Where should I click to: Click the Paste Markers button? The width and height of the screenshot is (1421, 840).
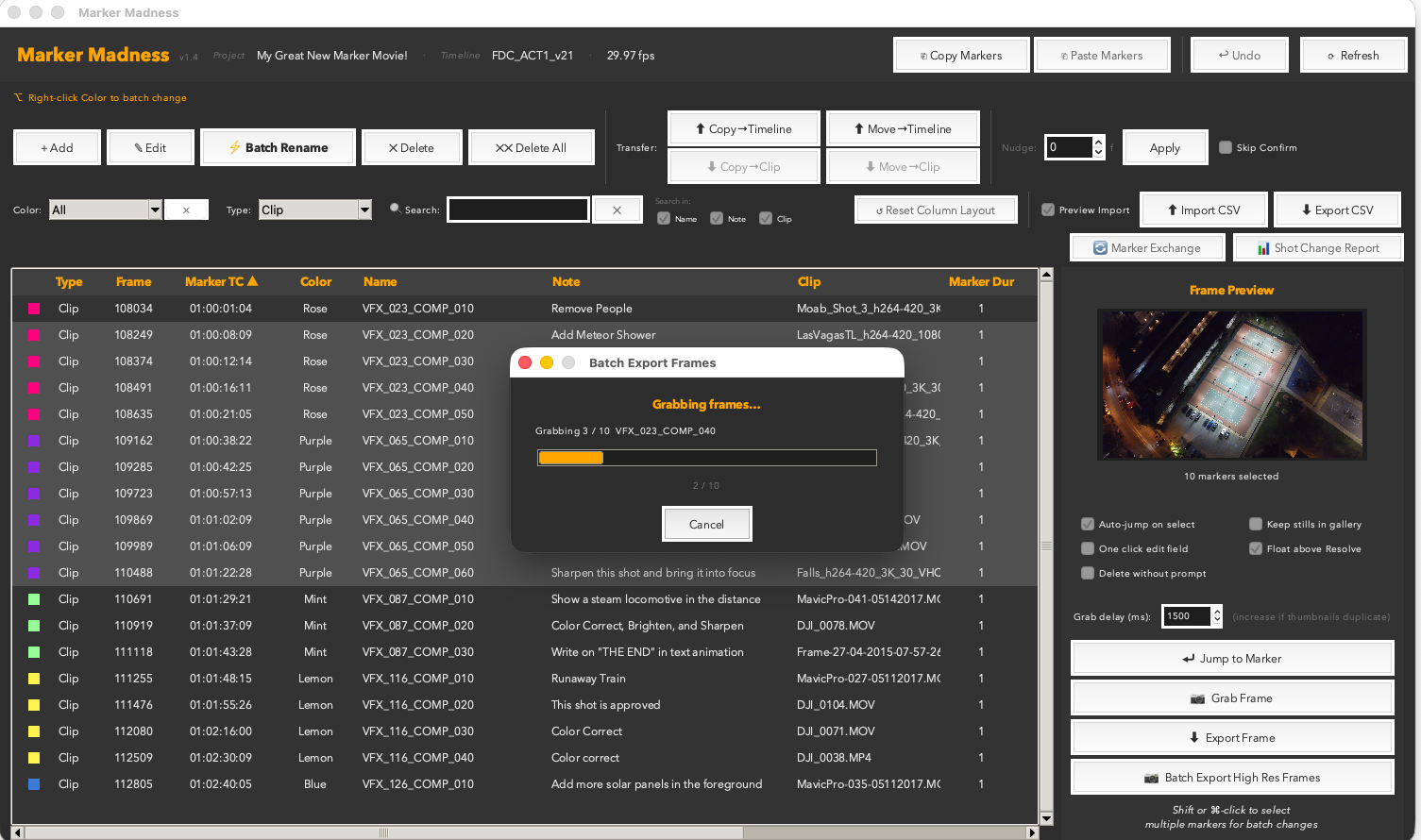(1102, 55)
